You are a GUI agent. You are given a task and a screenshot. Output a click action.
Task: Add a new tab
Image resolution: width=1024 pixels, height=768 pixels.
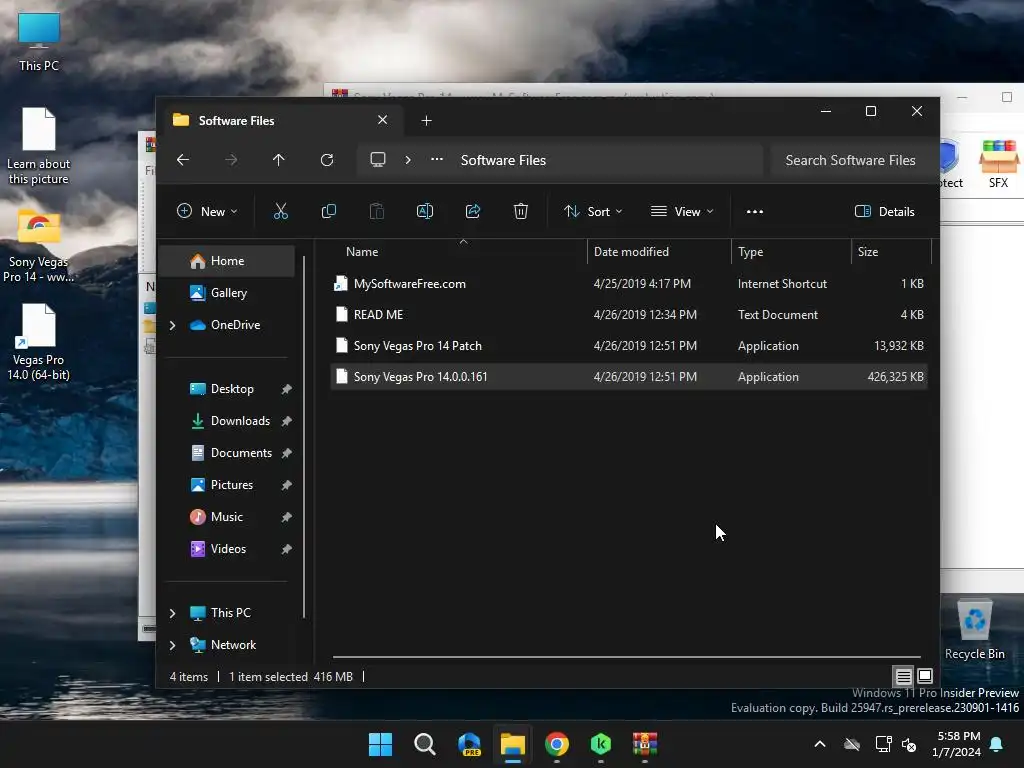426,121
